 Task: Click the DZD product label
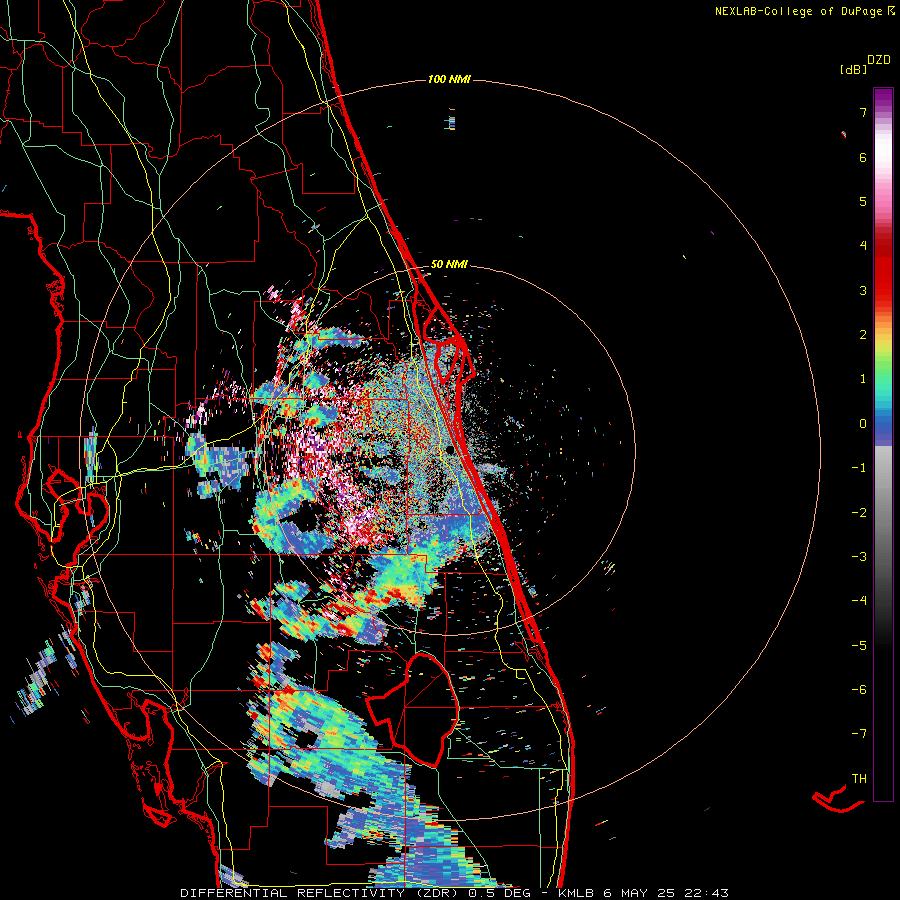[879, 60]
